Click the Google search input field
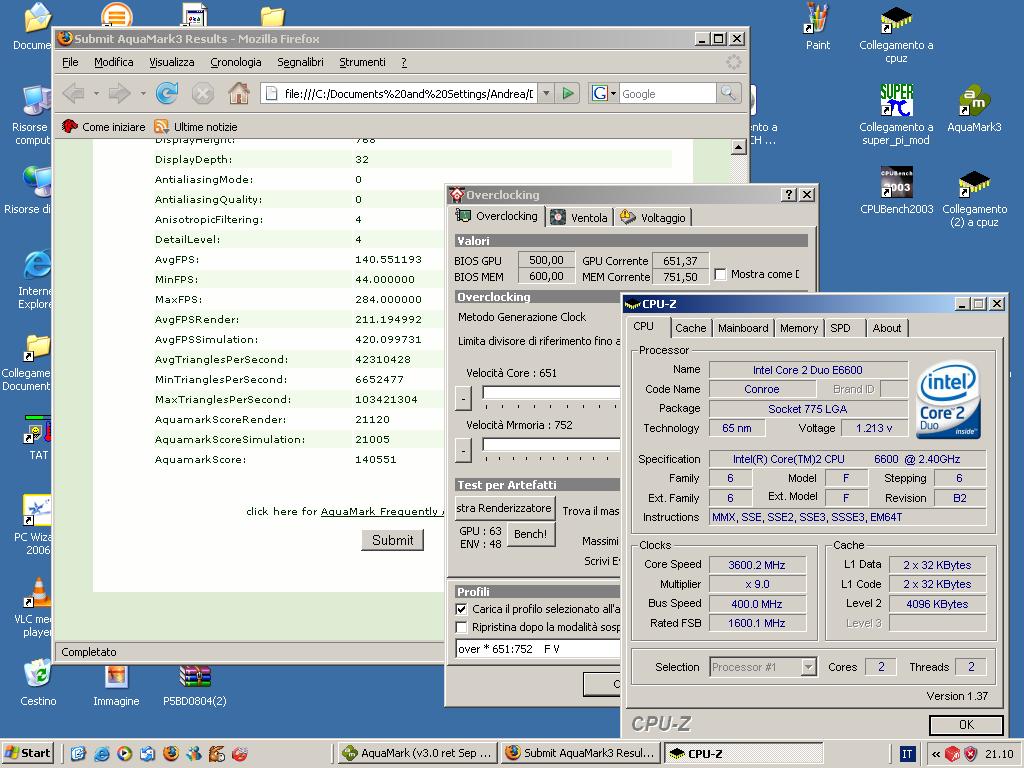The height and width of the screenshot is (768, 1024). pos(667,93)
